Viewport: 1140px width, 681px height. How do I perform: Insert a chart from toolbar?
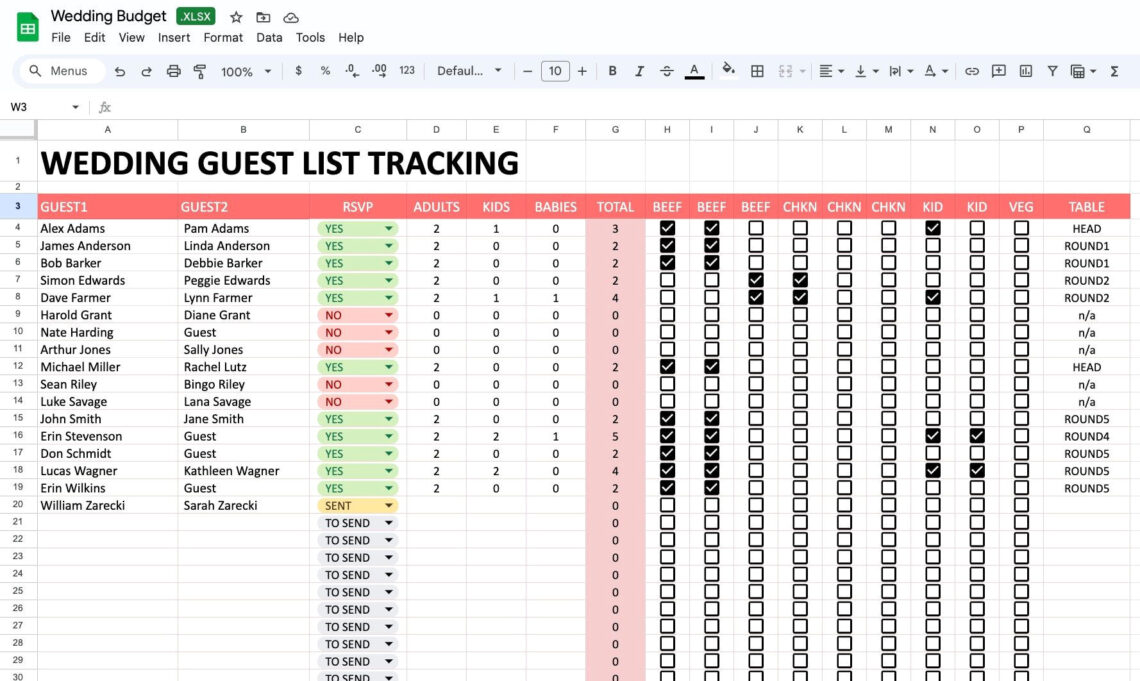click(x=1025, y=71)
